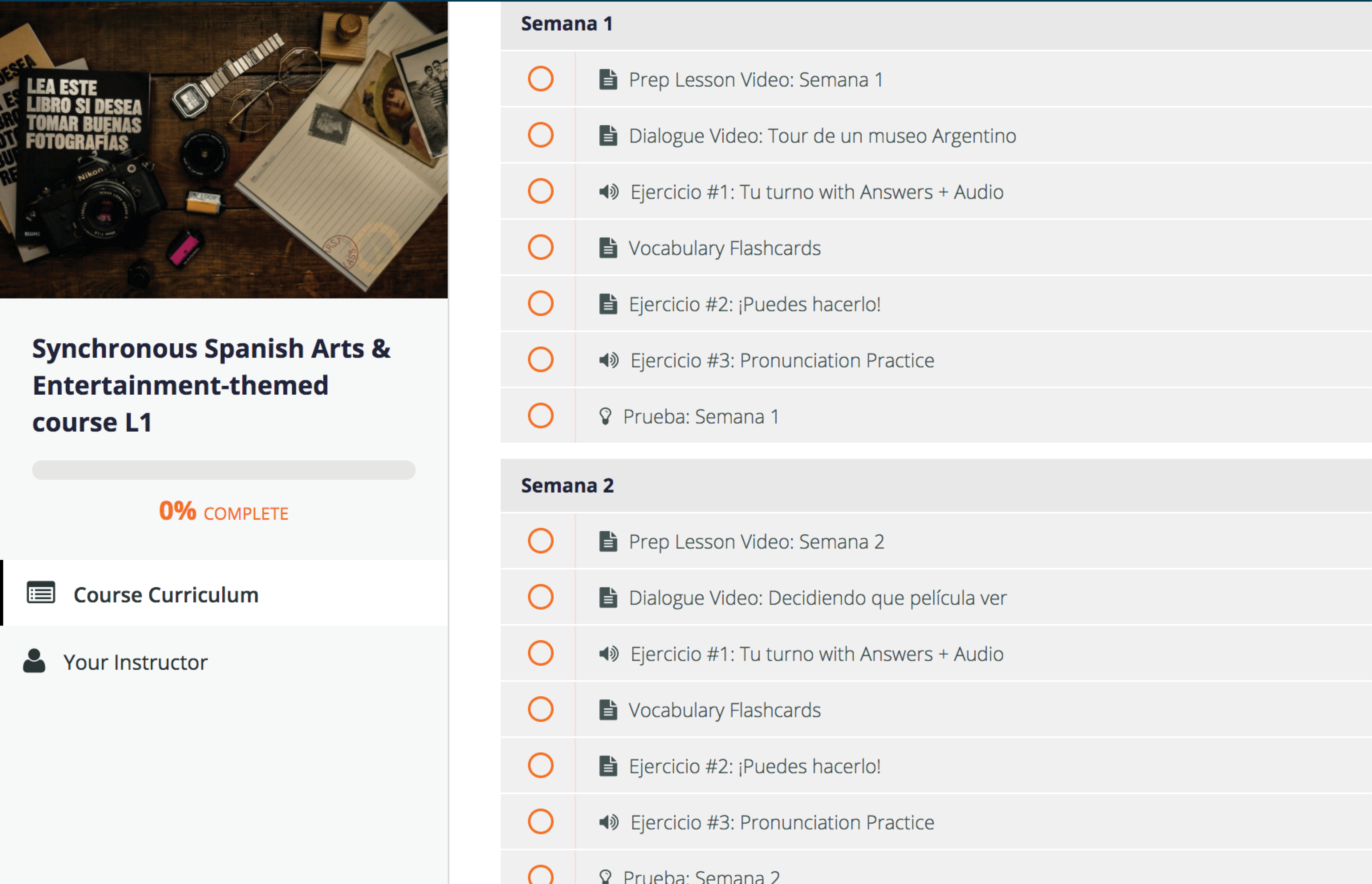Click the 0% COMPLETE progress text
1372x884 pixels.
coord(224,511)
